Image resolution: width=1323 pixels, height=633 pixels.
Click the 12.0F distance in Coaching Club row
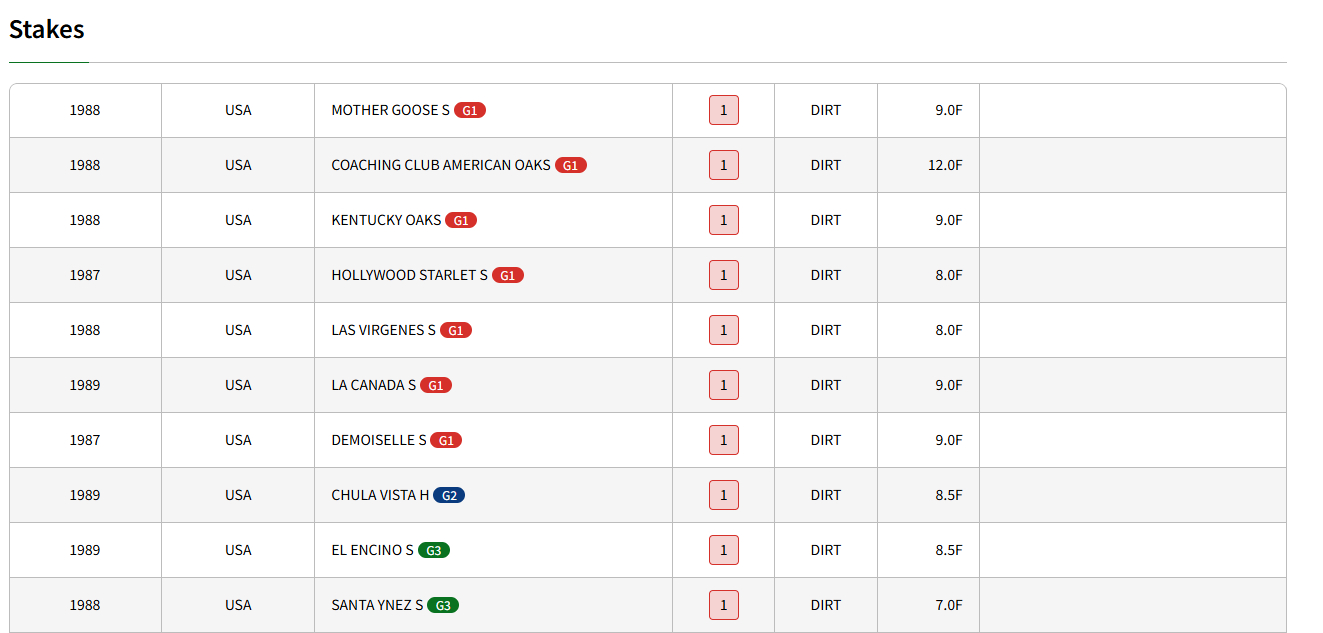pyautogui.click(x=945, y=165)
